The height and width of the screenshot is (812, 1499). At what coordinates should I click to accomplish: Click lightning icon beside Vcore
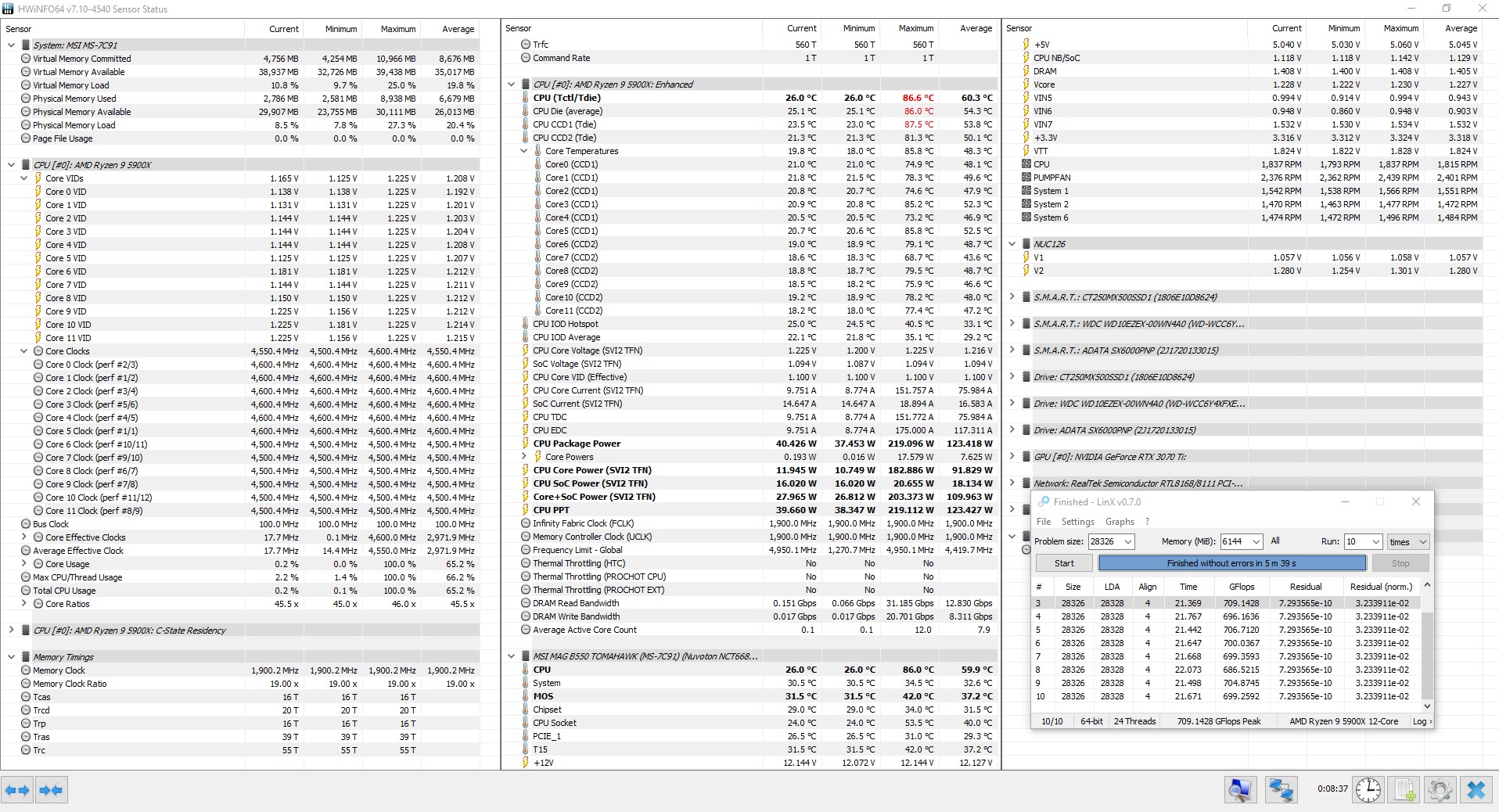coord(1026,84)
